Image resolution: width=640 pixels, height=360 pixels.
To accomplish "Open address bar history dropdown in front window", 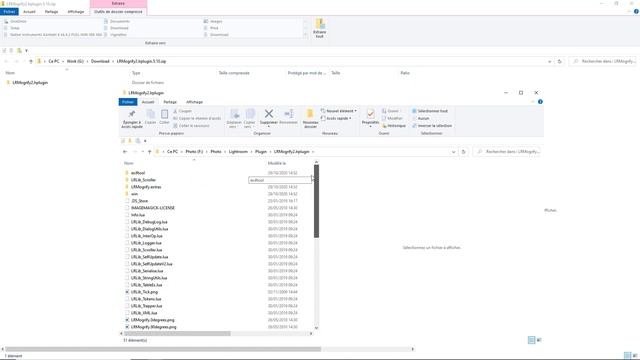I will 453,152.
